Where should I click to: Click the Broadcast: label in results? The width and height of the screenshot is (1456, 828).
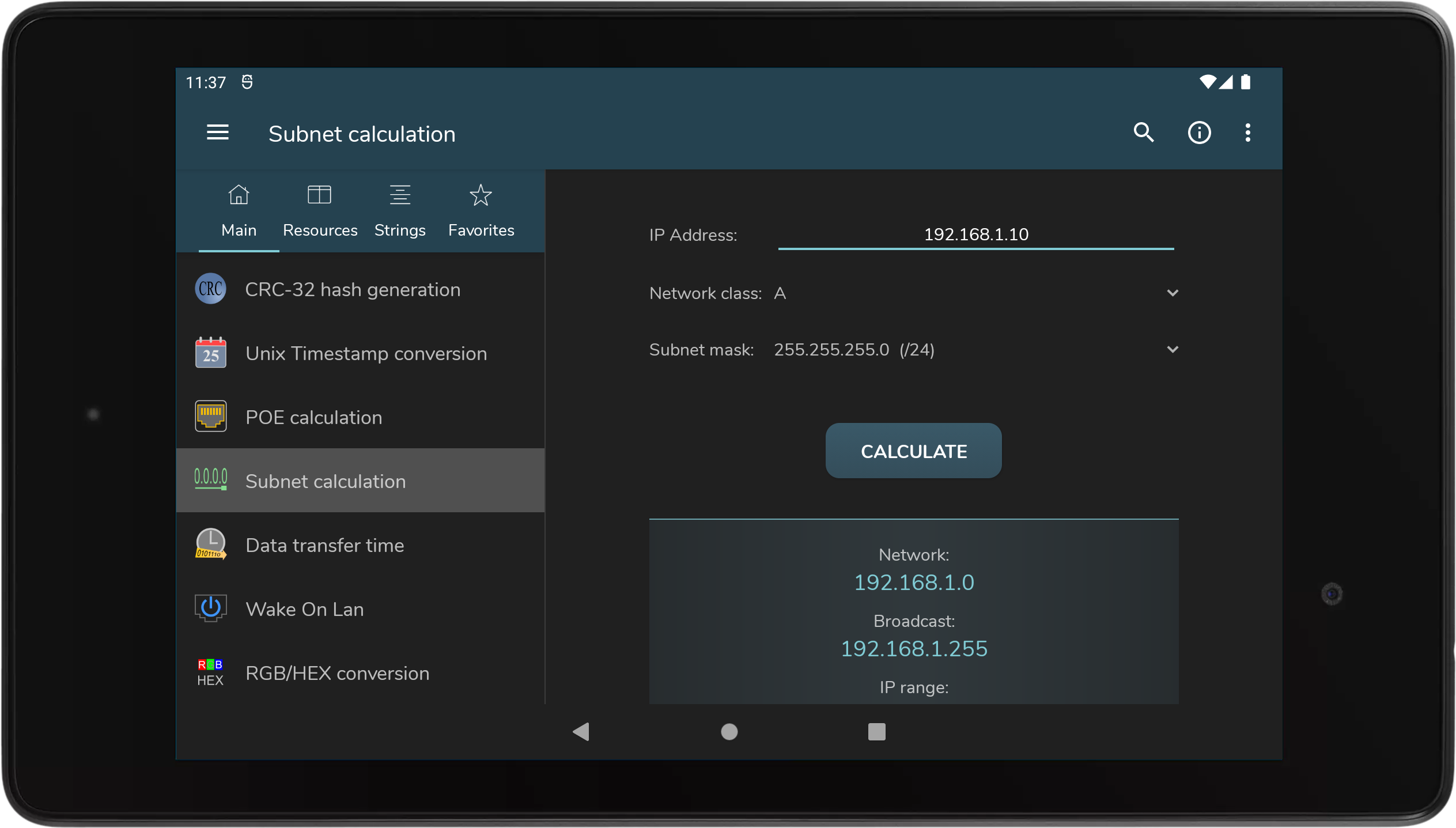pos(914,621)
